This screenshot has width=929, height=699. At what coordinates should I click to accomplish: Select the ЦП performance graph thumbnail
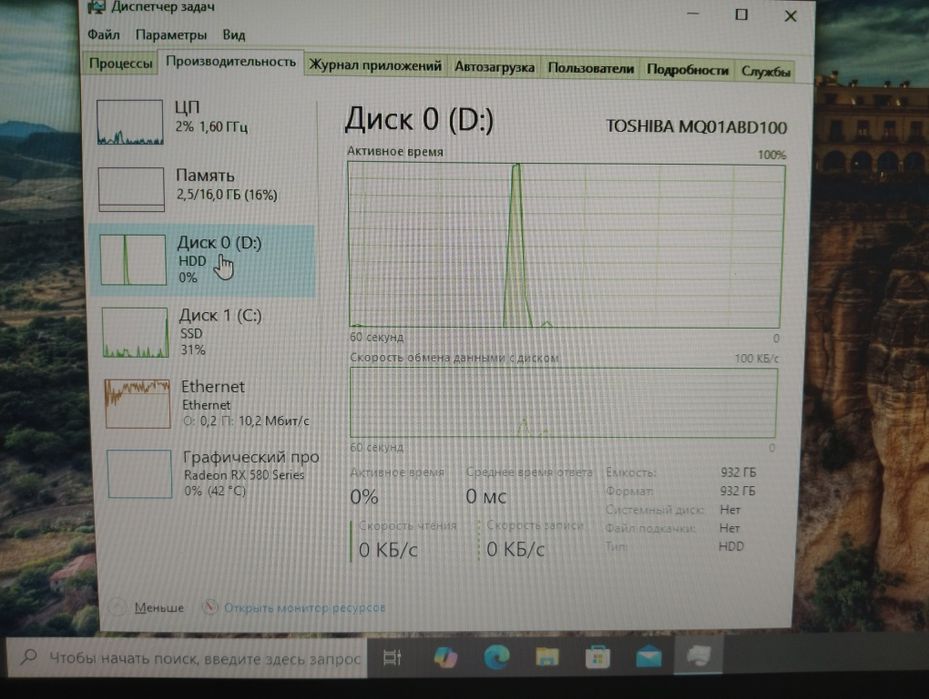point(130,122)
